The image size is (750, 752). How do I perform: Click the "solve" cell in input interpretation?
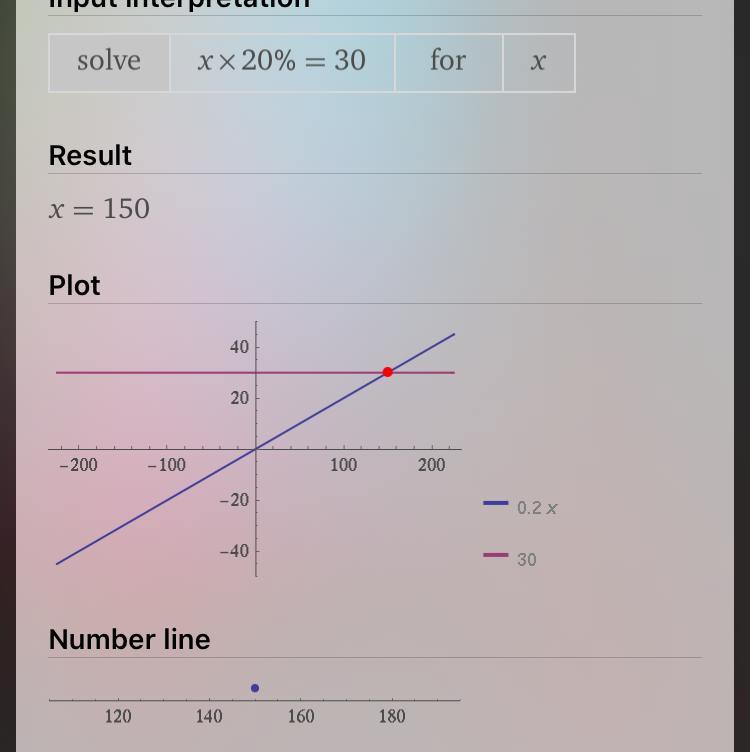click(x=109, y=62)
